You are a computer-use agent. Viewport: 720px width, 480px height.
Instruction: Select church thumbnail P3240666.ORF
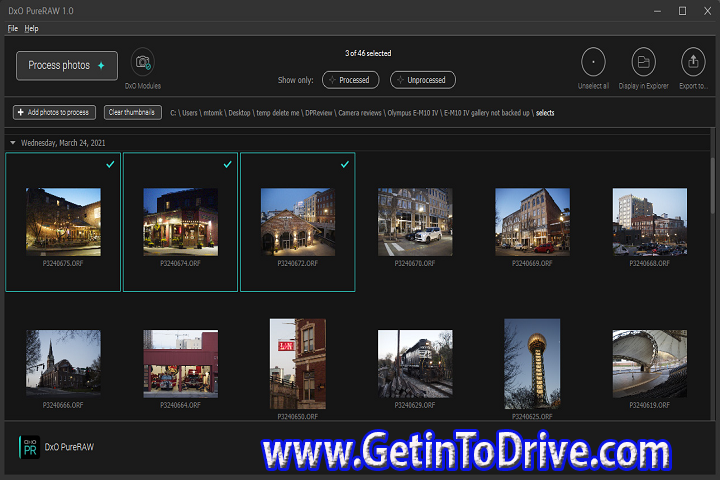click(63, 364)
